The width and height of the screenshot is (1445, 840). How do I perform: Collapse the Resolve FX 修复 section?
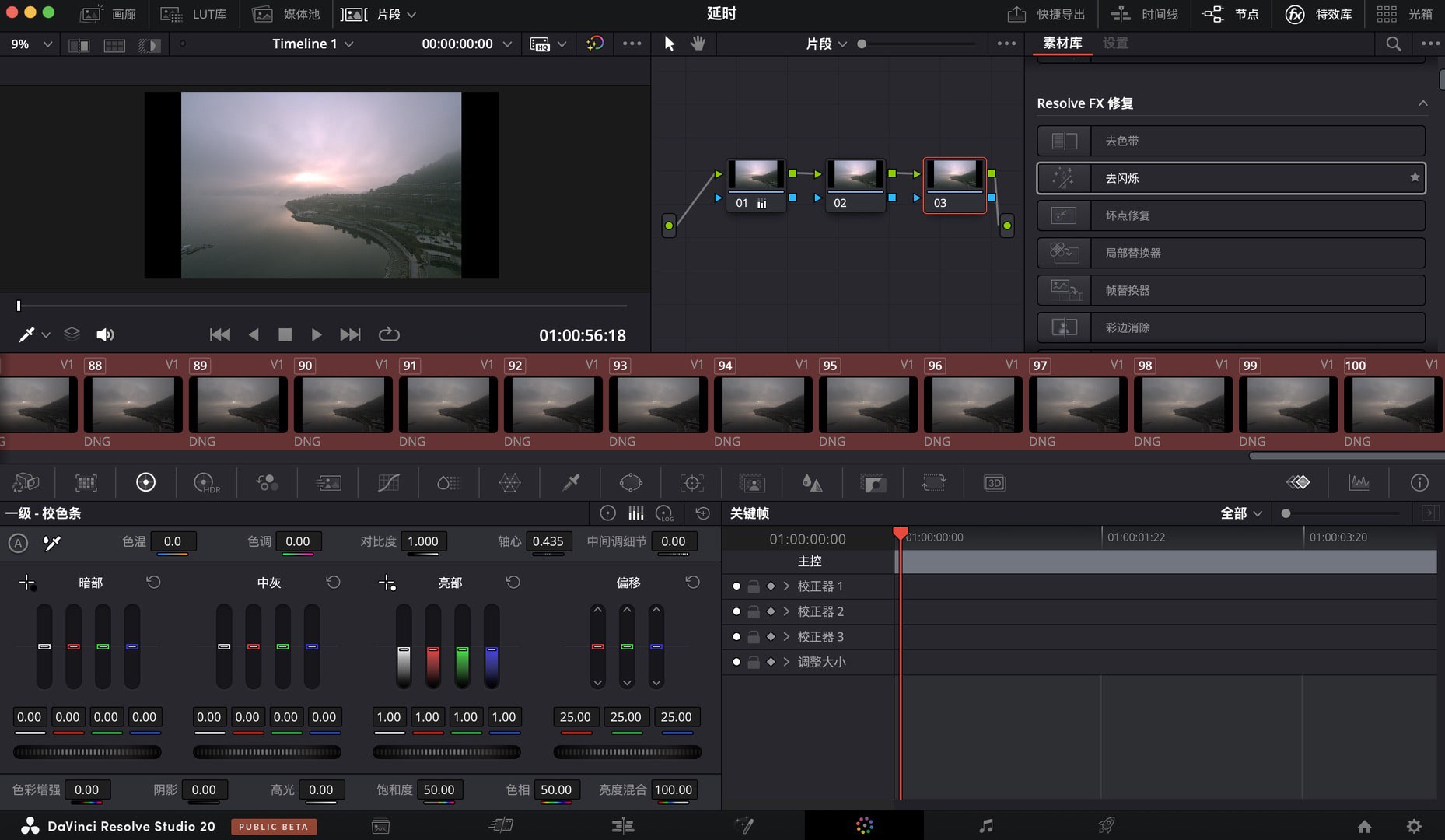pos(1422,103)
